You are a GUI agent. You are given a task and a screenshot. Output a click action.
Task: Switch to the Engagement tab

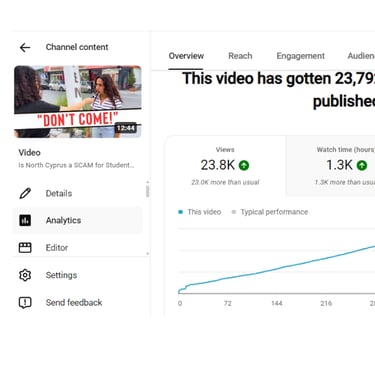point(300,56)
